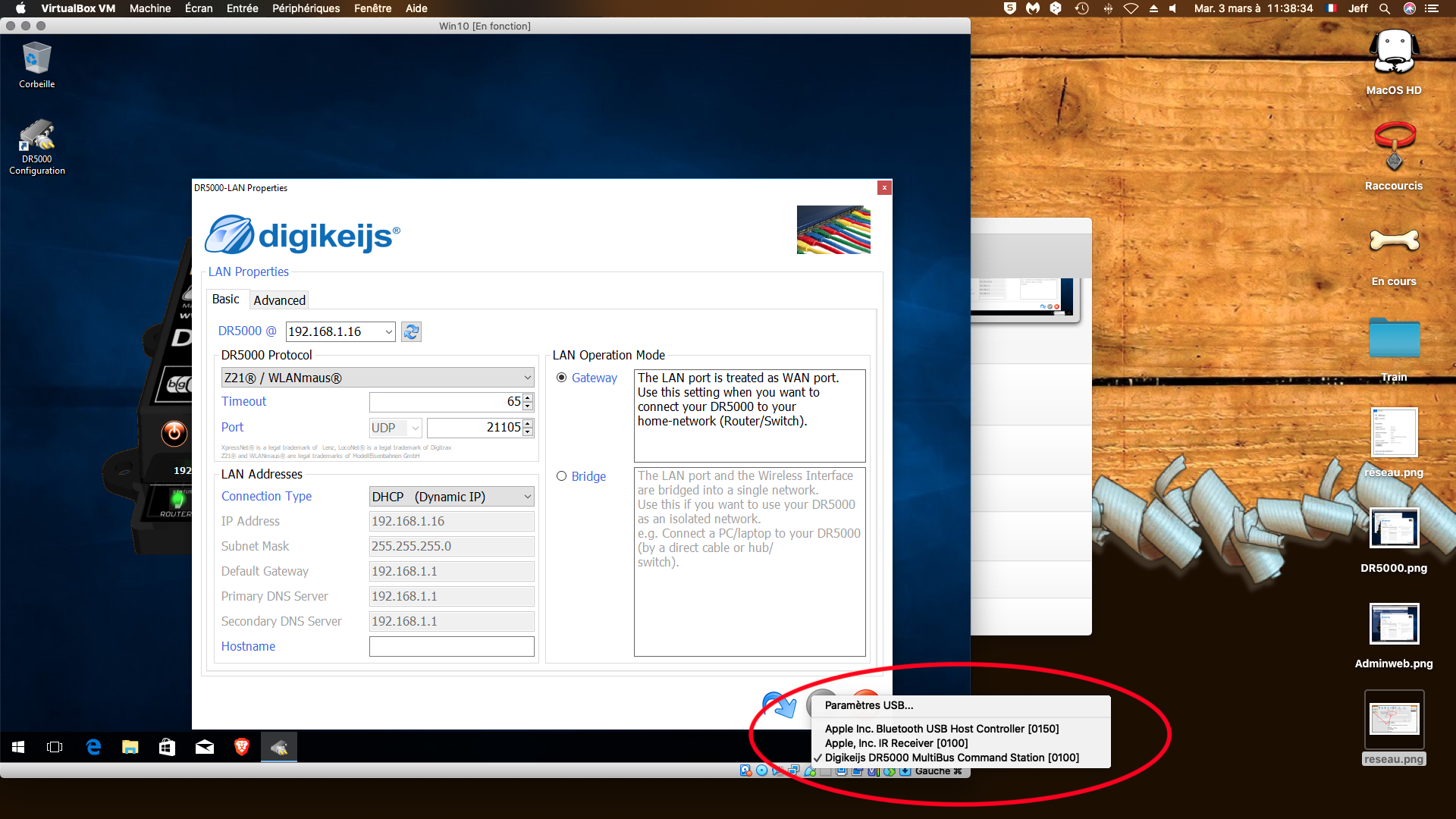Image resolution: width=1456 pixels, height=819 pixels.
Task: Click the Hostname input field
Action: click(x=451, y=646)
